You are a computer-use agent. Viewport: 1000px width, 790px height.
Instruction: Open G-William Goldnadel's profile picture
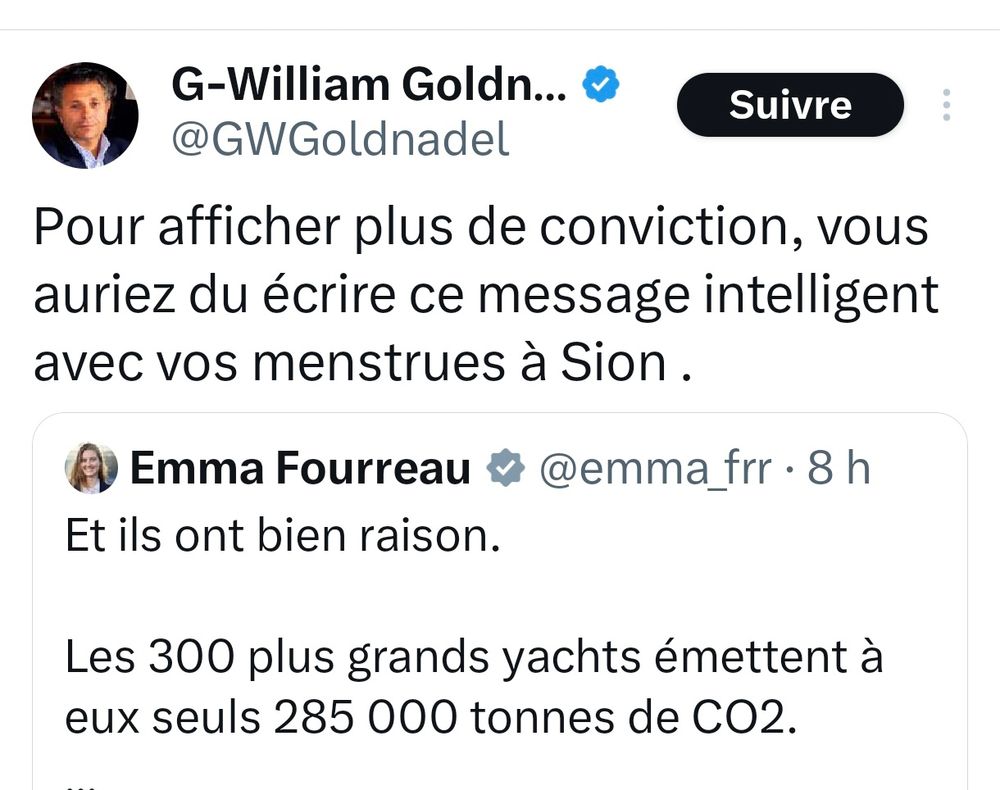coord(85,115)
